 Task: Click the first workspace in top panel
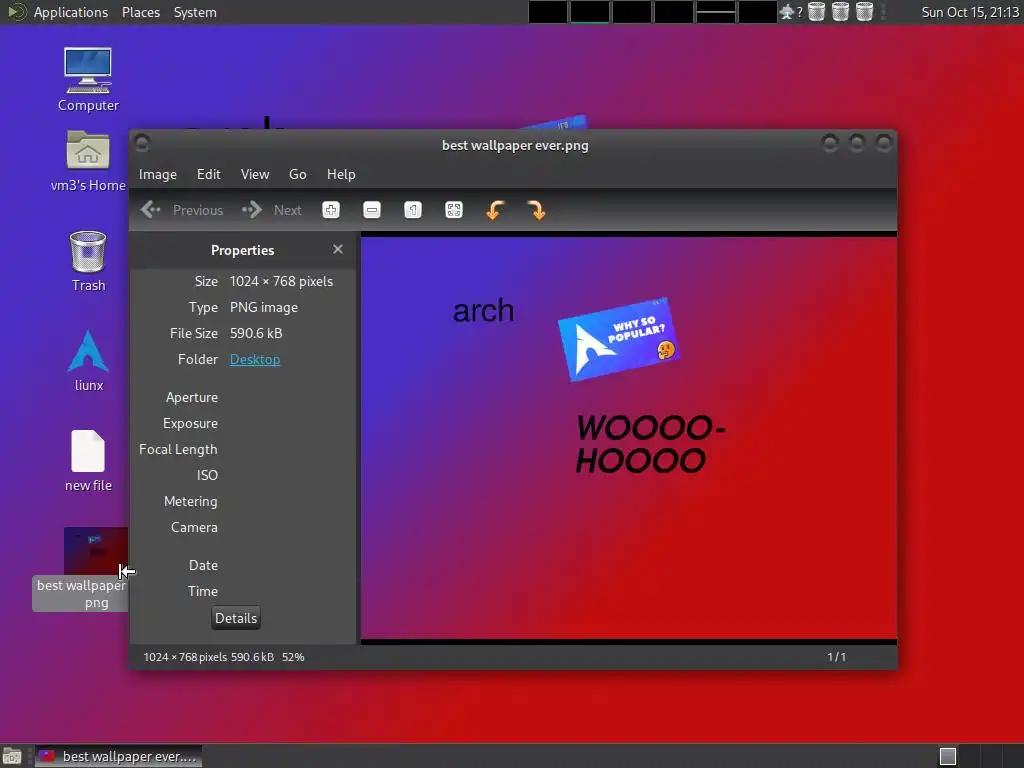548,12
